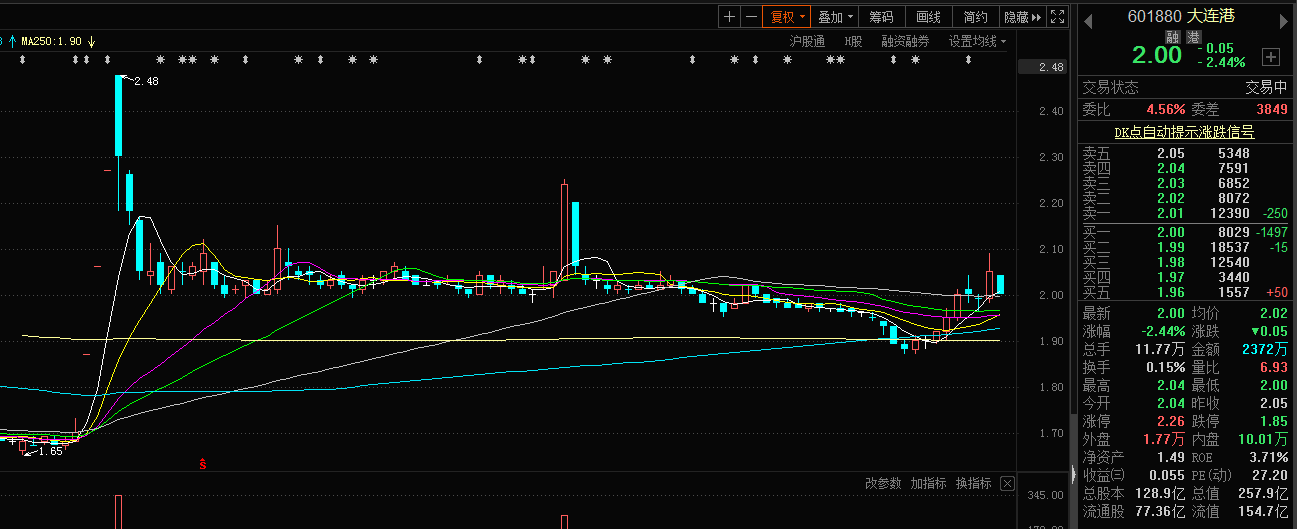Select the 画线 drawing tools
Screen dimensions: 1297x529
click(928, 17)
